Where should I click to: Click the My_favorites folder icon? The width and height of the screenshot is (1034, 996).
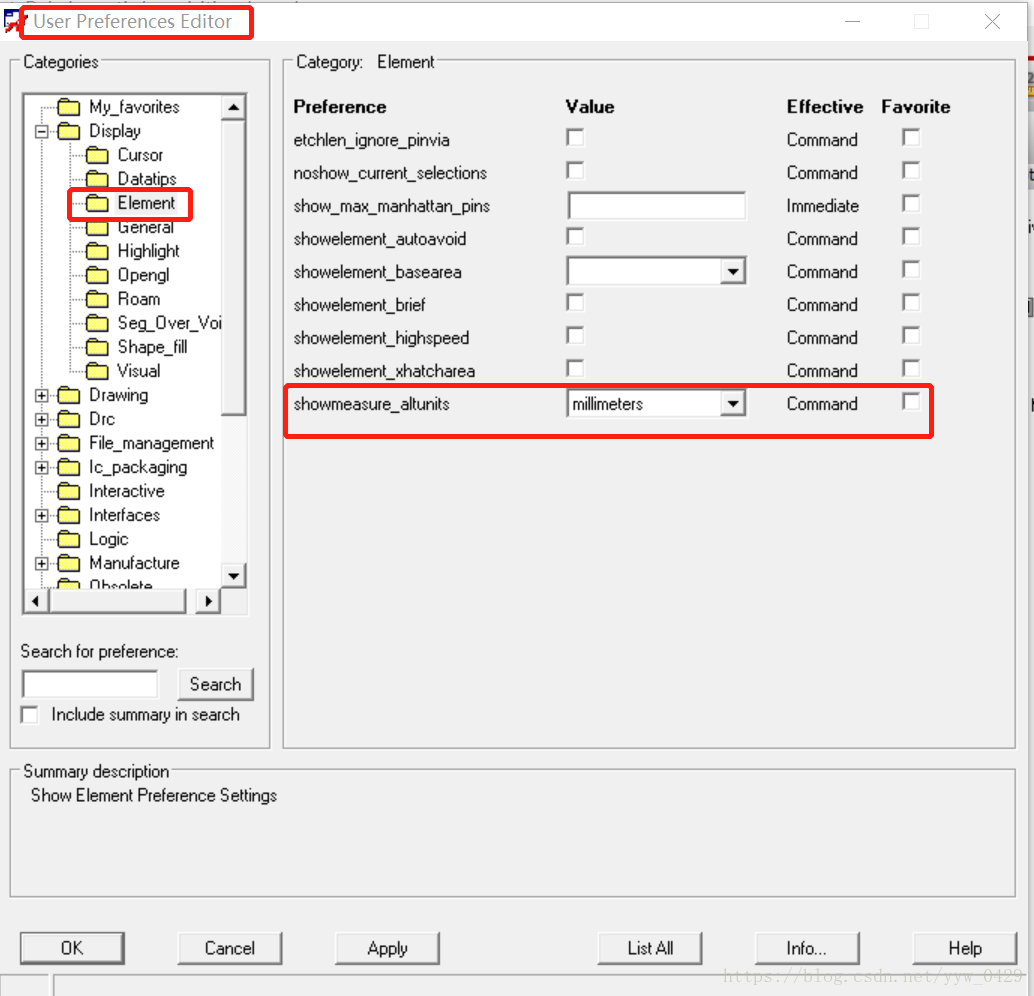pos(68,107)
